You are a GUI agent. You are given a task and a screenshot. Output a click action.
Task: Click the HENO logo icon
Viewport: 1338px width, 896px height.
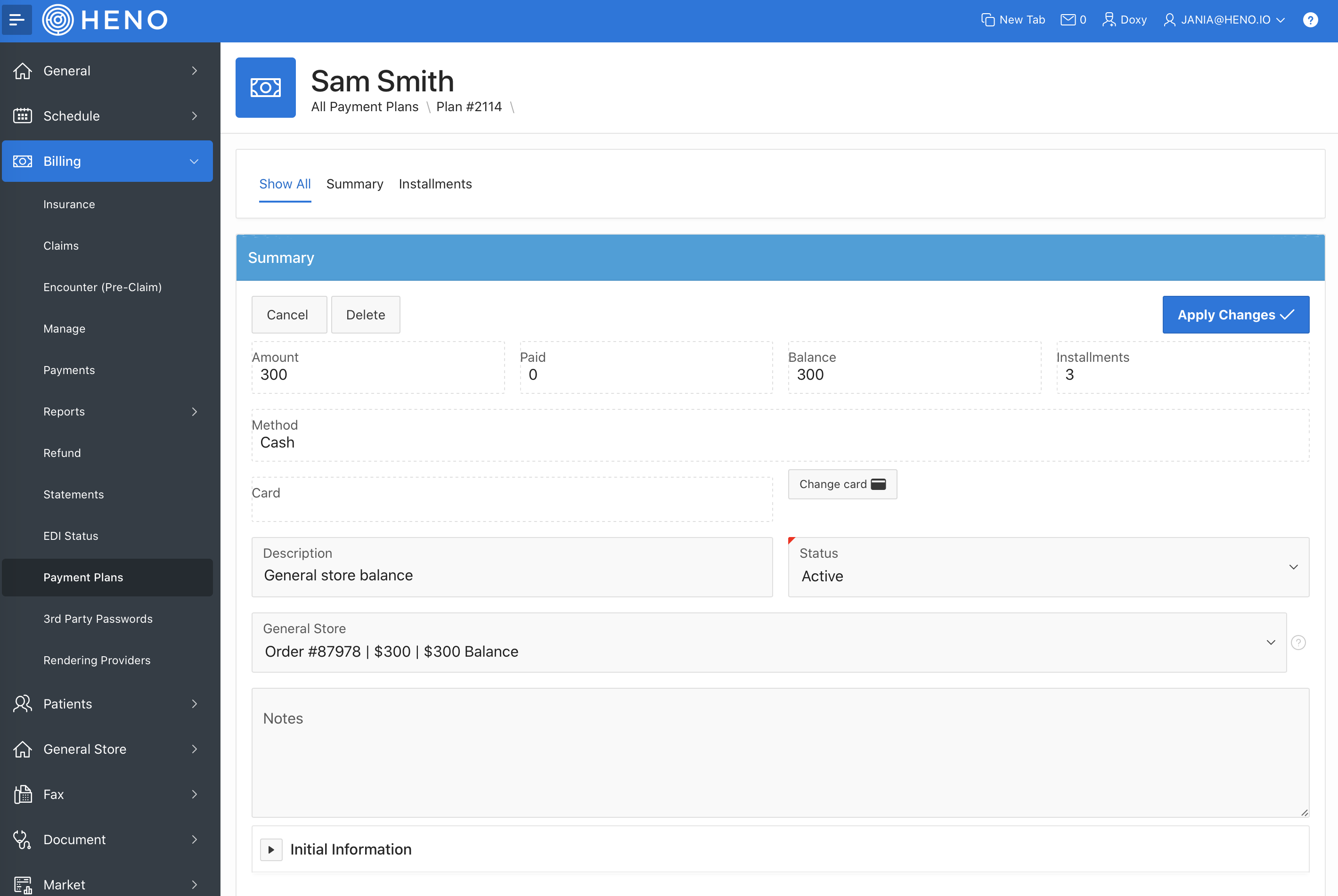point(57,20)
